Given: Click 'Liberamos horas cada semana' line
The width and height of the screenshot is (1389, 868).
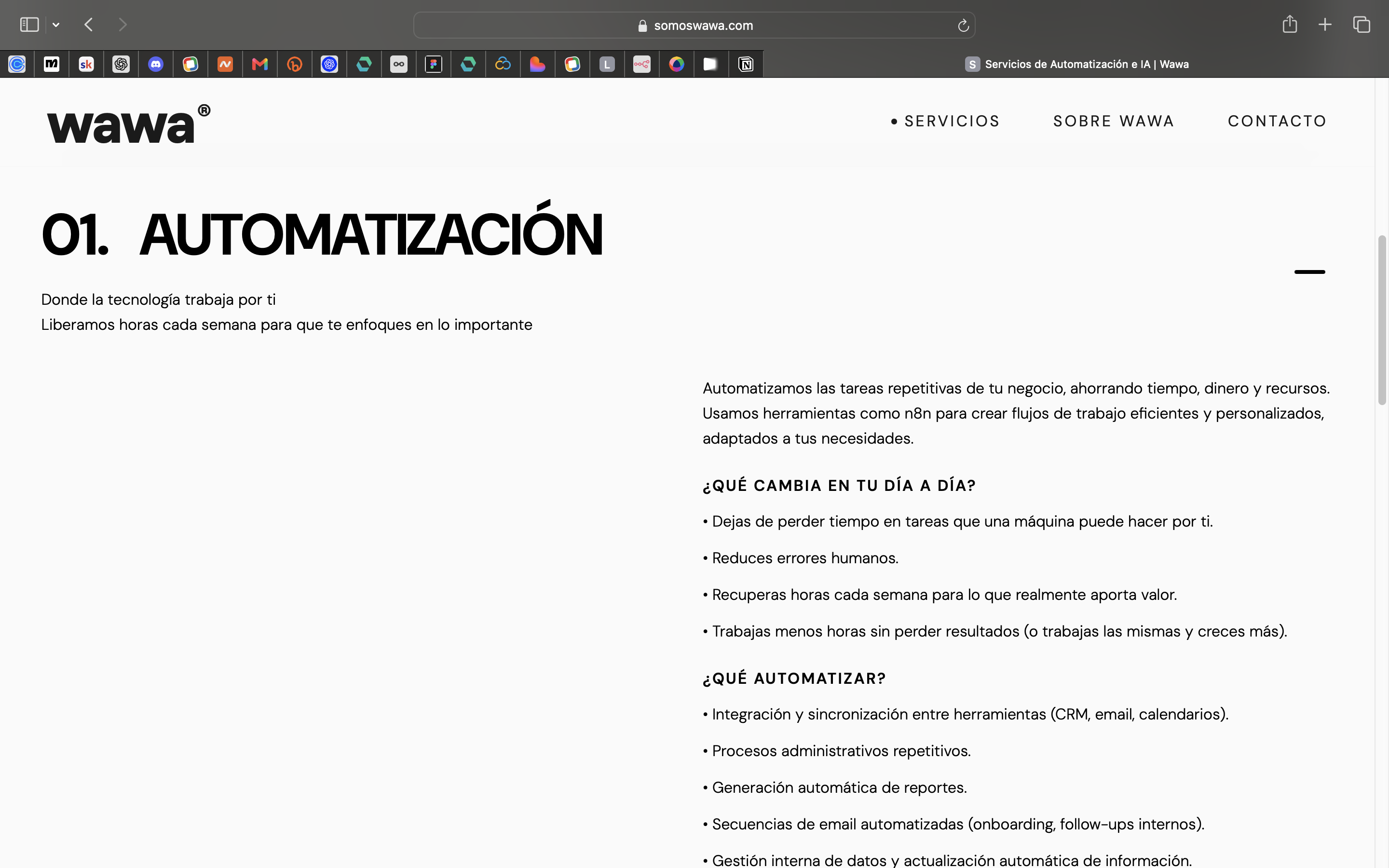Looking at the screenshot, I should point(286,325).
